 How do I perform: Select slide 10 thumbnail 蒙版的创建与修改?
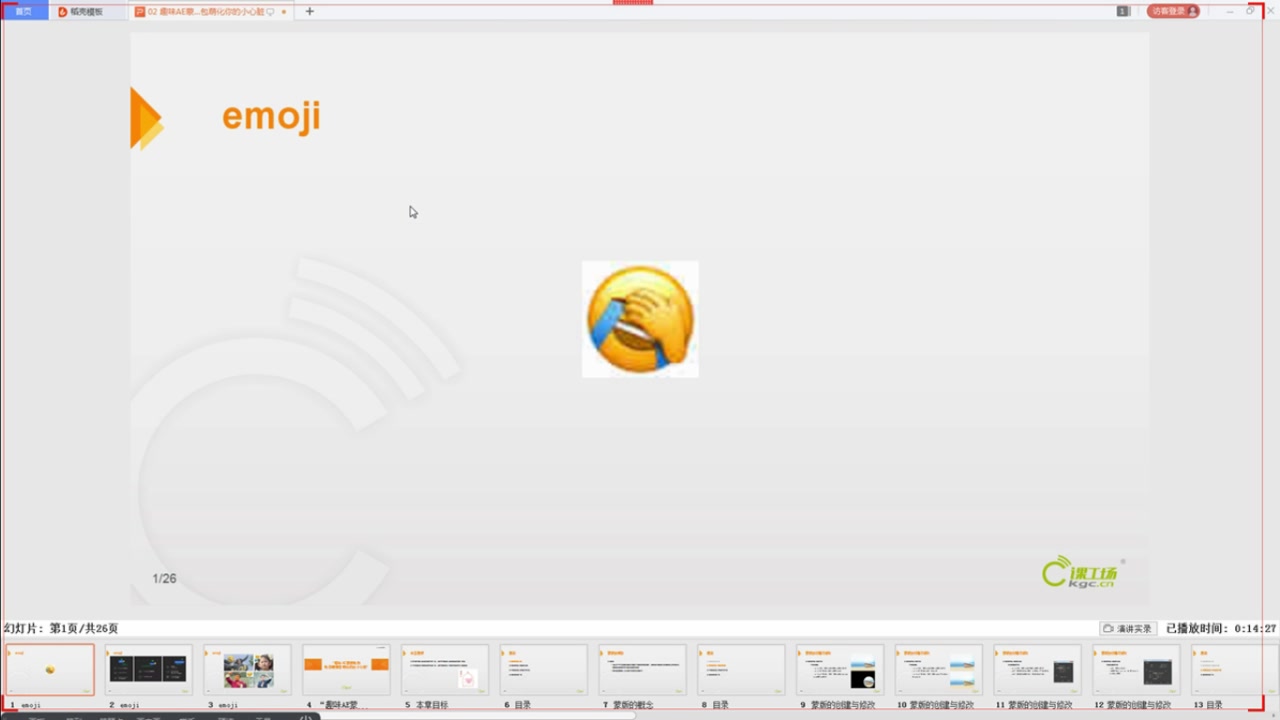[x=939, y=669]
